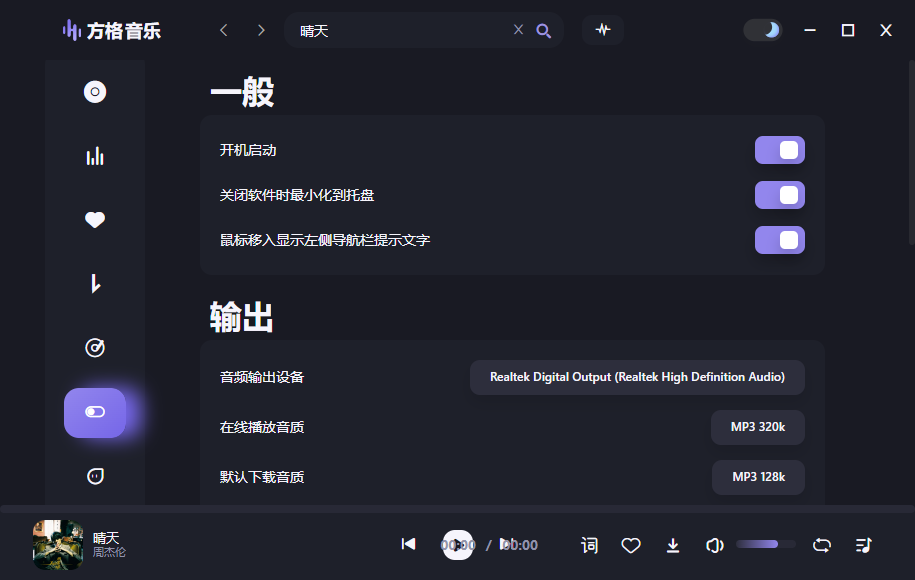Toggle dark mode moon switch

[763, 30]
